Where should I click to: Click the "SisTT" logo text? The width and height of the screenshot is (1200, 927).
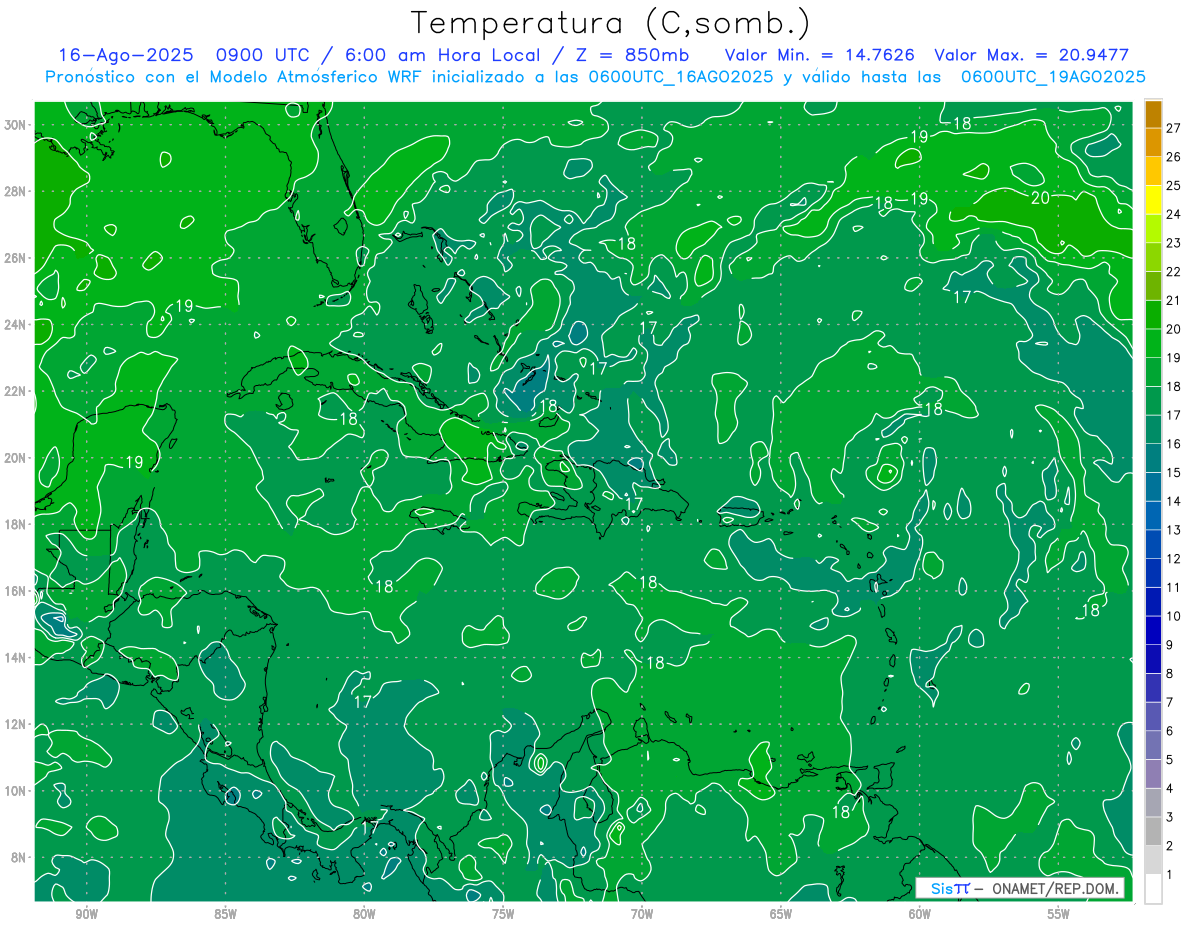pos(949,888)
